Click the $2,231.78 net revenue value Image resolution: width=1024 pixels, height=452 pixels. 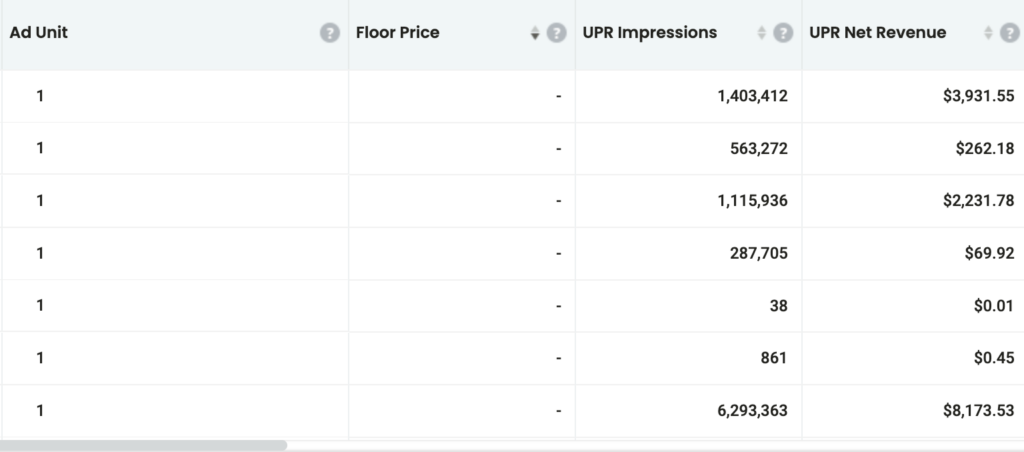tap(977, 201)
